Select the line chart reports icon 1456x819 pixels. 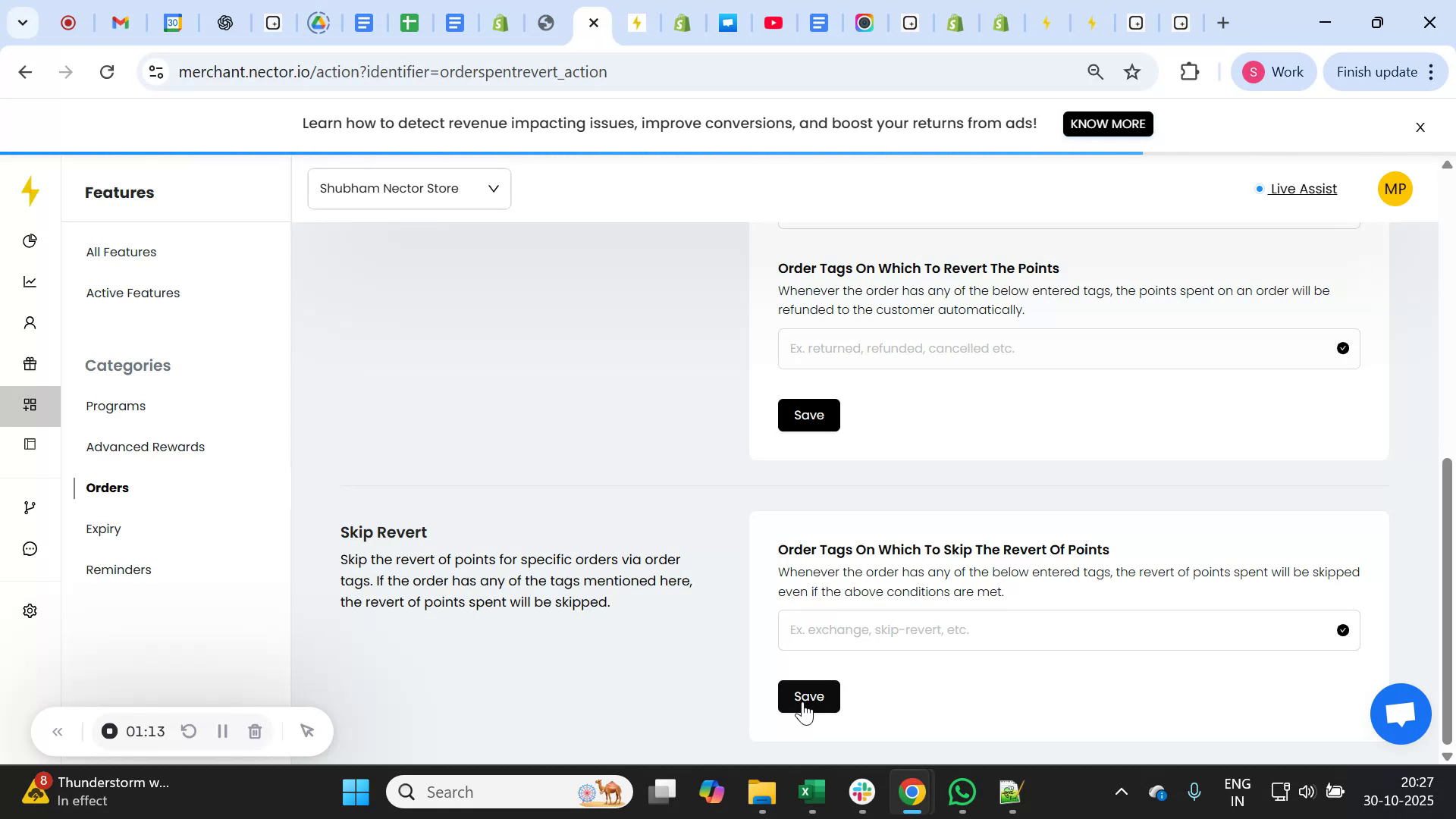click(30, 281)
